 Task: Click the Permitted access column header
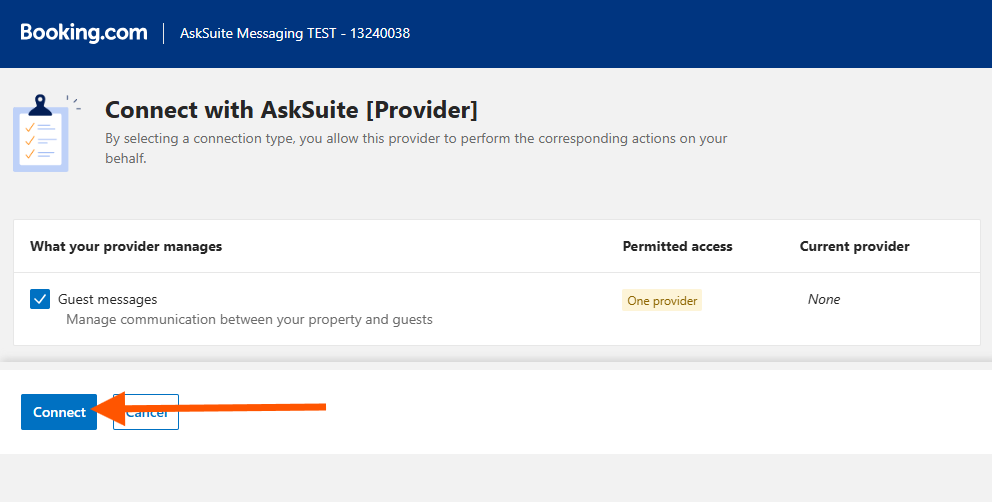677,246
